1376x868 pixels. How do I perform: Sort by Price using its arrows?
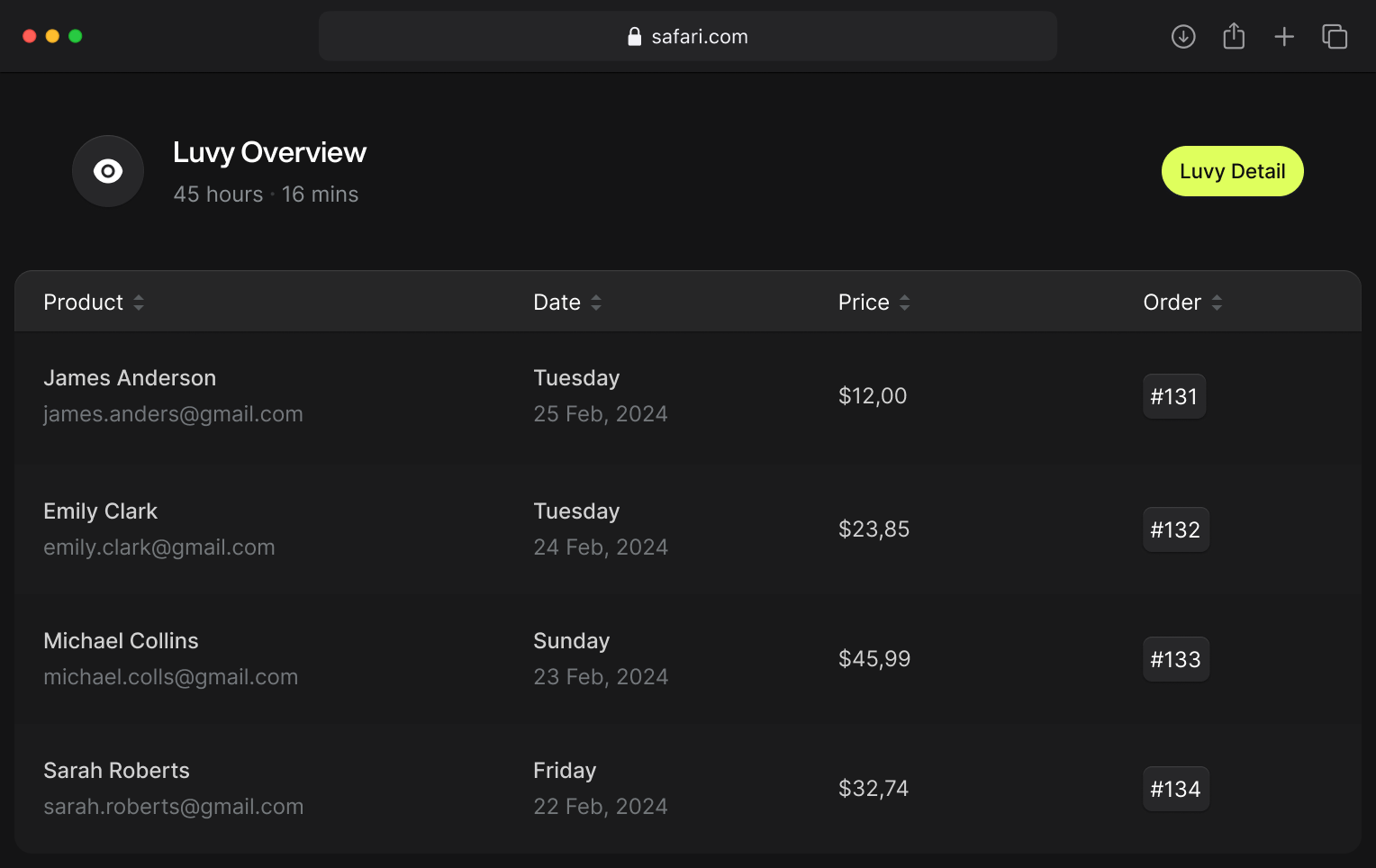pos(905,303)
